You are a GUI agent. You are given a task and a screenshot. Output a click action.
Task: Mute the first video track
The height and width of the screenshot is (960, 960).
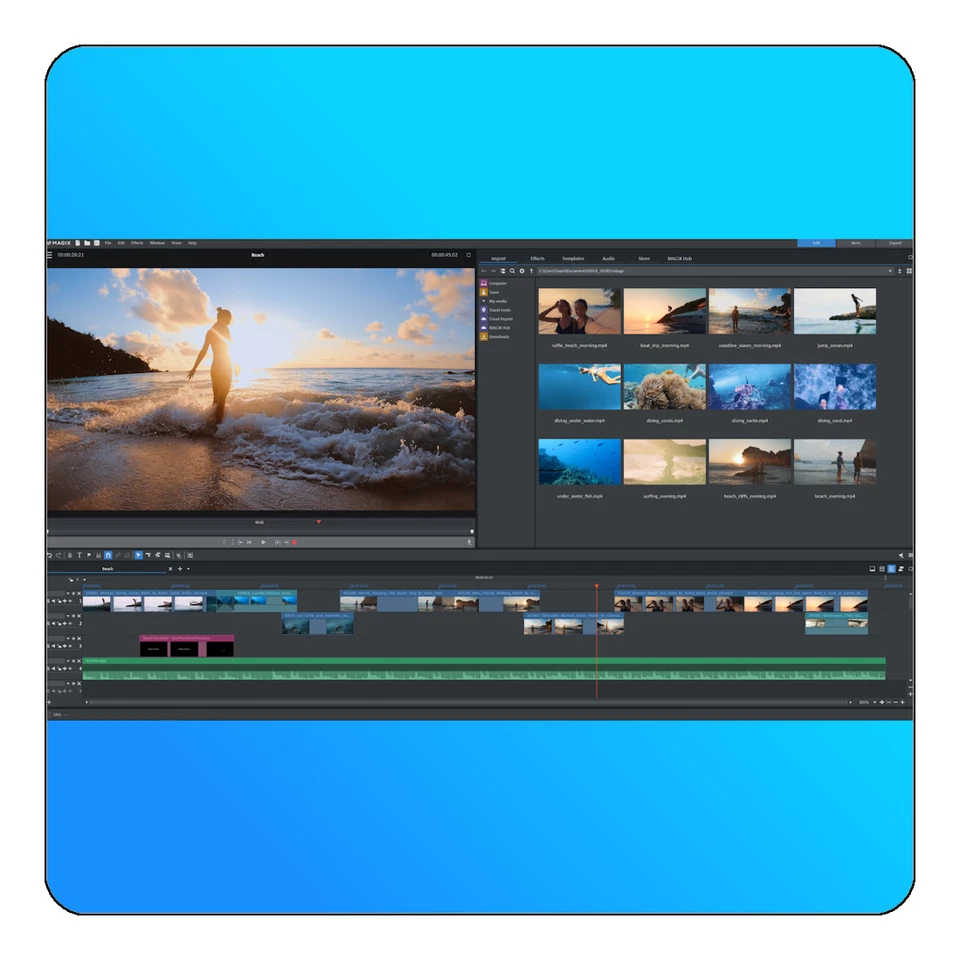pos(53,601)
